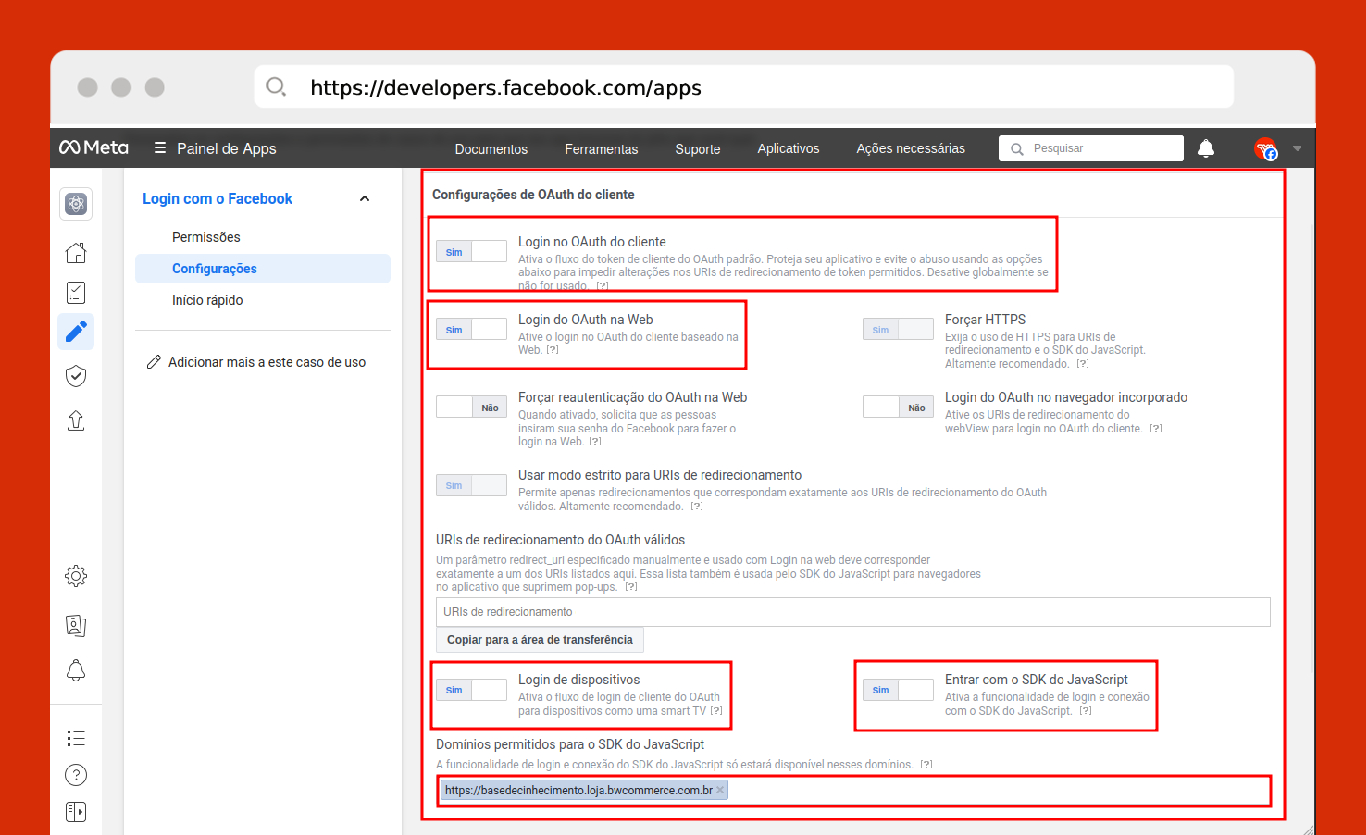Toggle the Login de dispositivos switch
The width and height of the screenshot is (1366, 835).
[x=471, y=689]
